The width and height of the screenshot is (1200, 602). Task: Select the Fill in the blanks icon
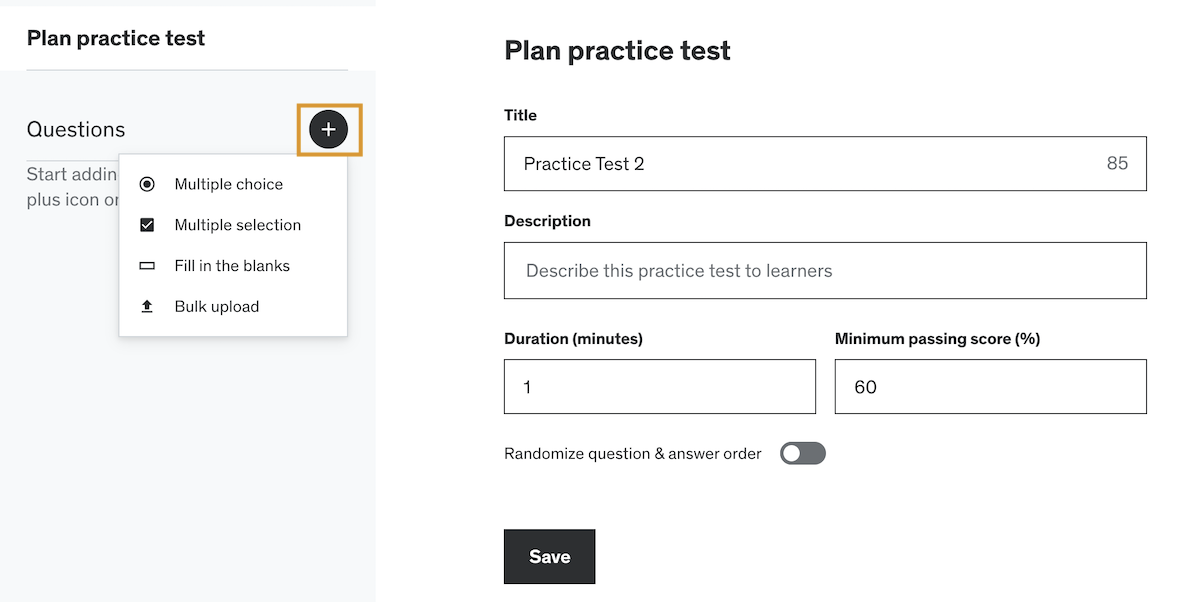tap(146, 265)
